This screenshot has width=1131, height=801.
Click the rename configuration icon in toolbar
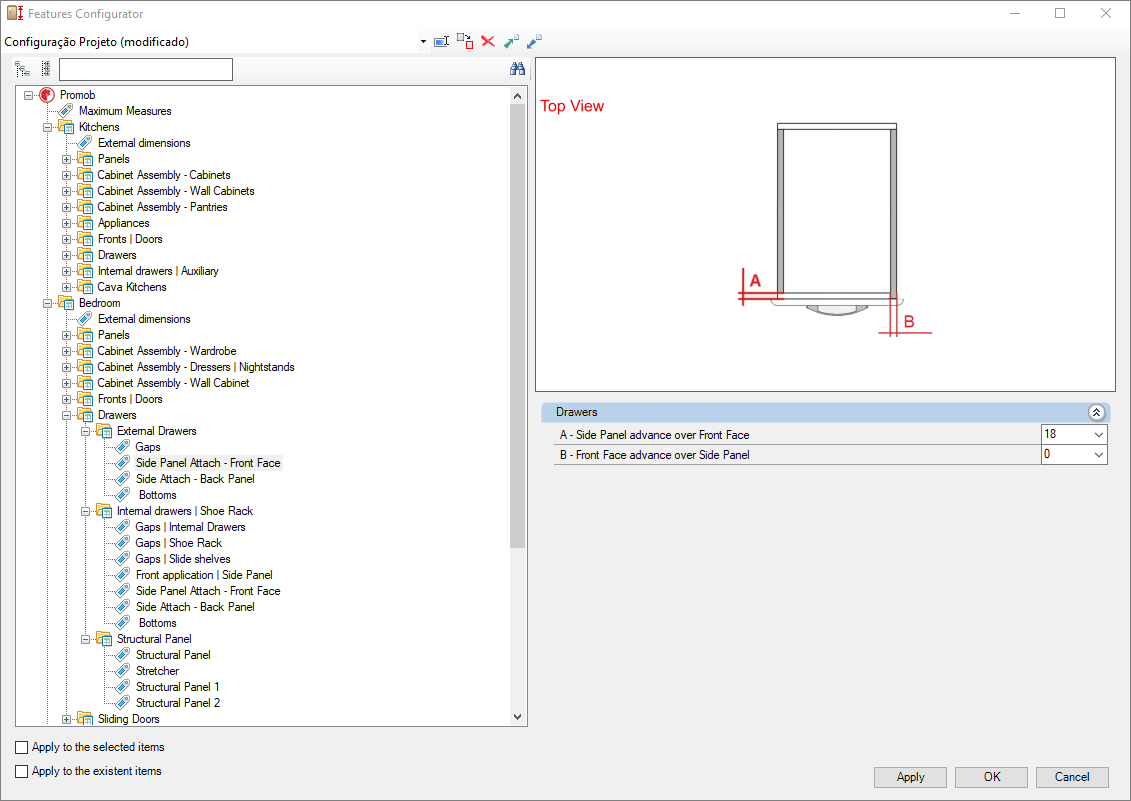click(441, 42)
